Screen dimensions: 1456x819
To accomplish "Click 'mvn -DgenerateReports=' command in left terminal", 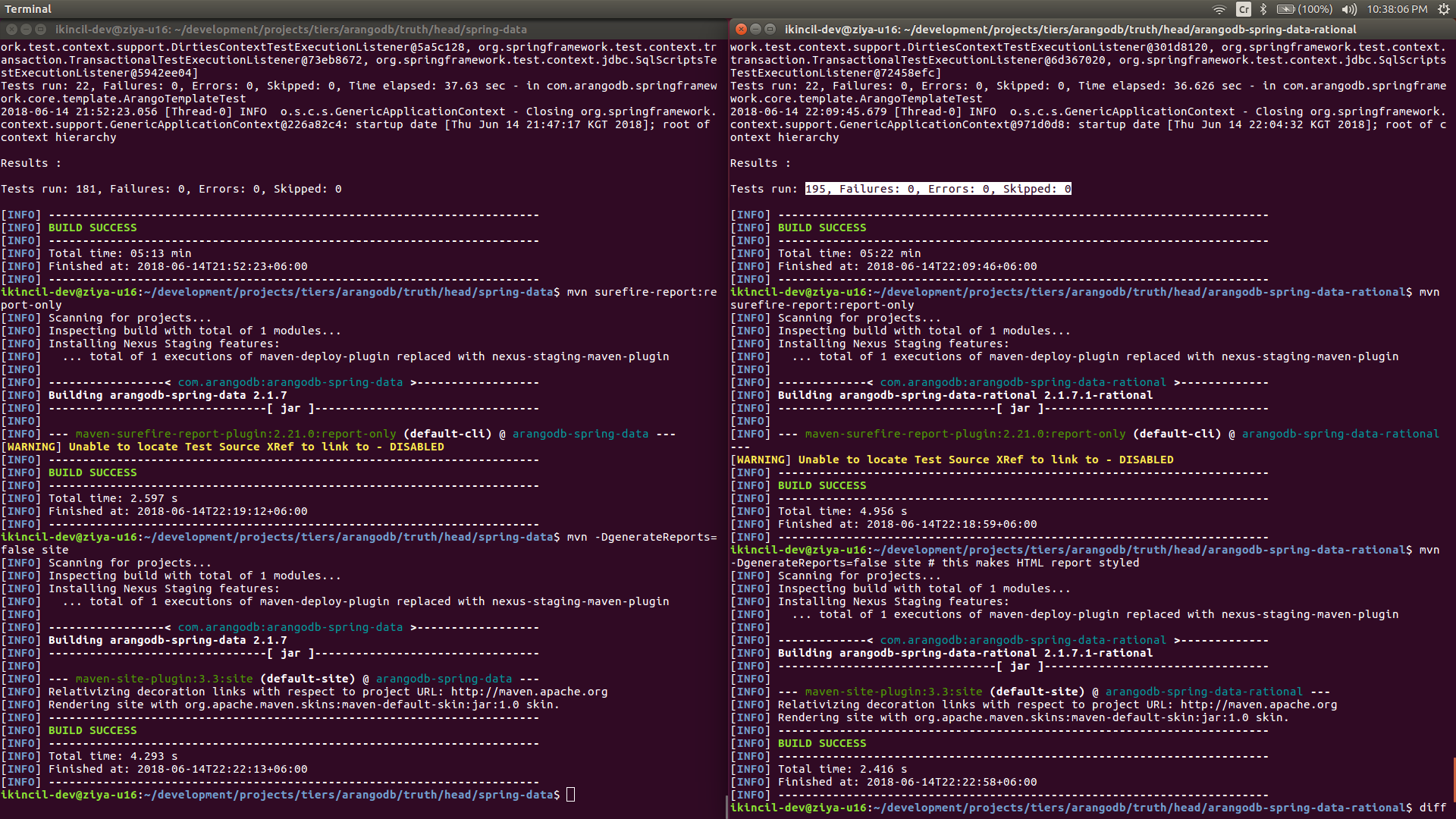I will pos(642,537).
